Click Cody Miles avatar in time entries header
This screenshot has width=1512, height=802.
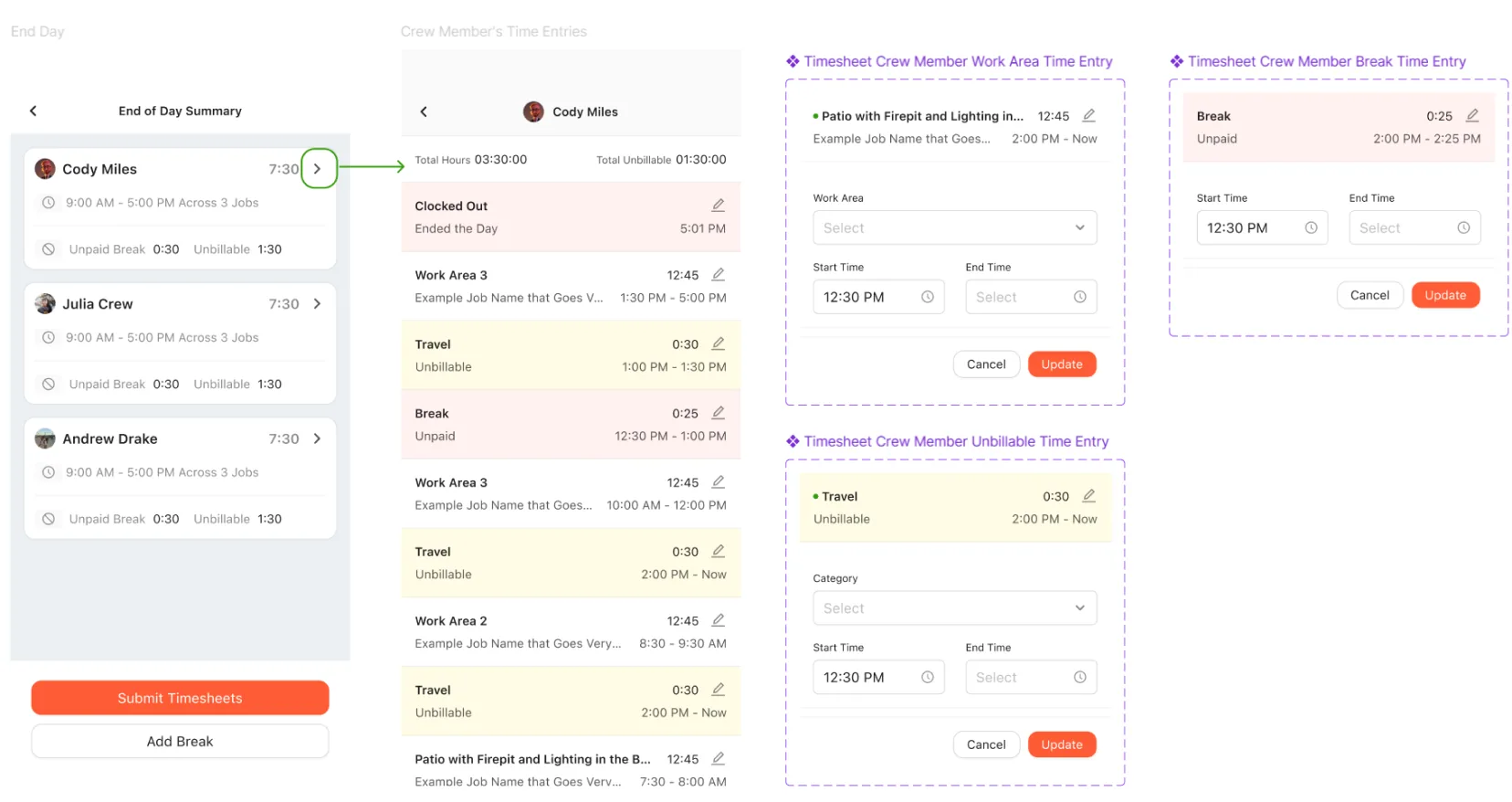[x=533, y=111]
